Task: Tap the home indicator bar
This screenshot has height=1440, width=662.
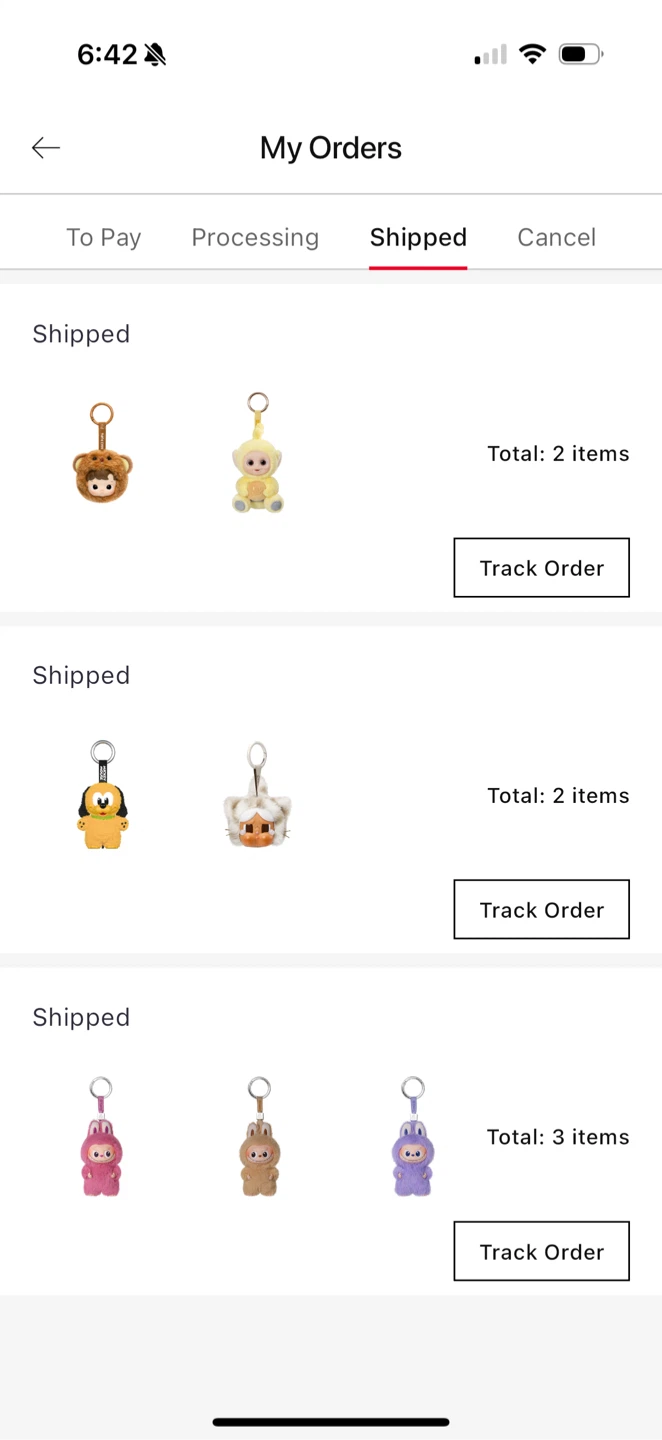Action: 331,1422
